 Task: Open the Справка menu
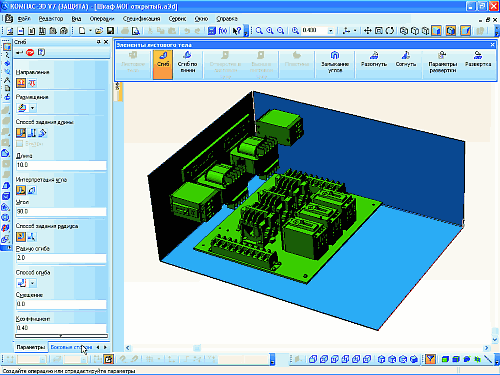(227, 19)
